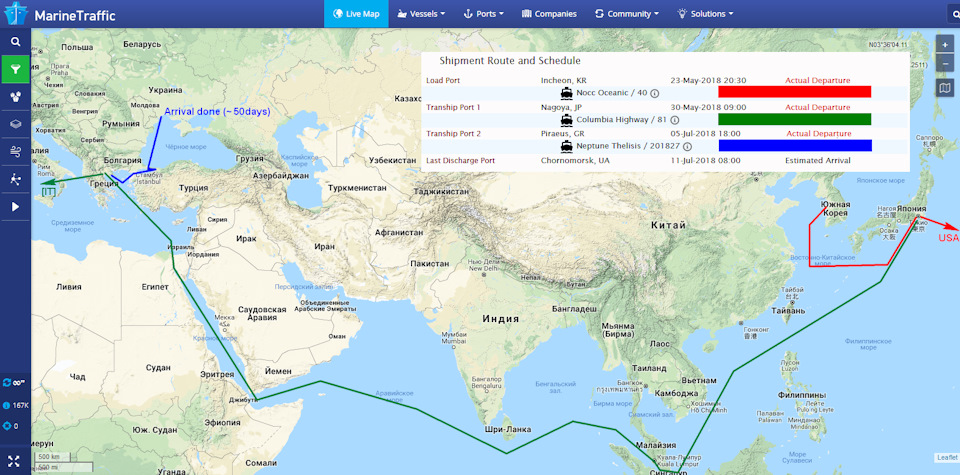Click the 'Estimated Arrival' status text
Screen dimensions: 960x475
point(818,160)
